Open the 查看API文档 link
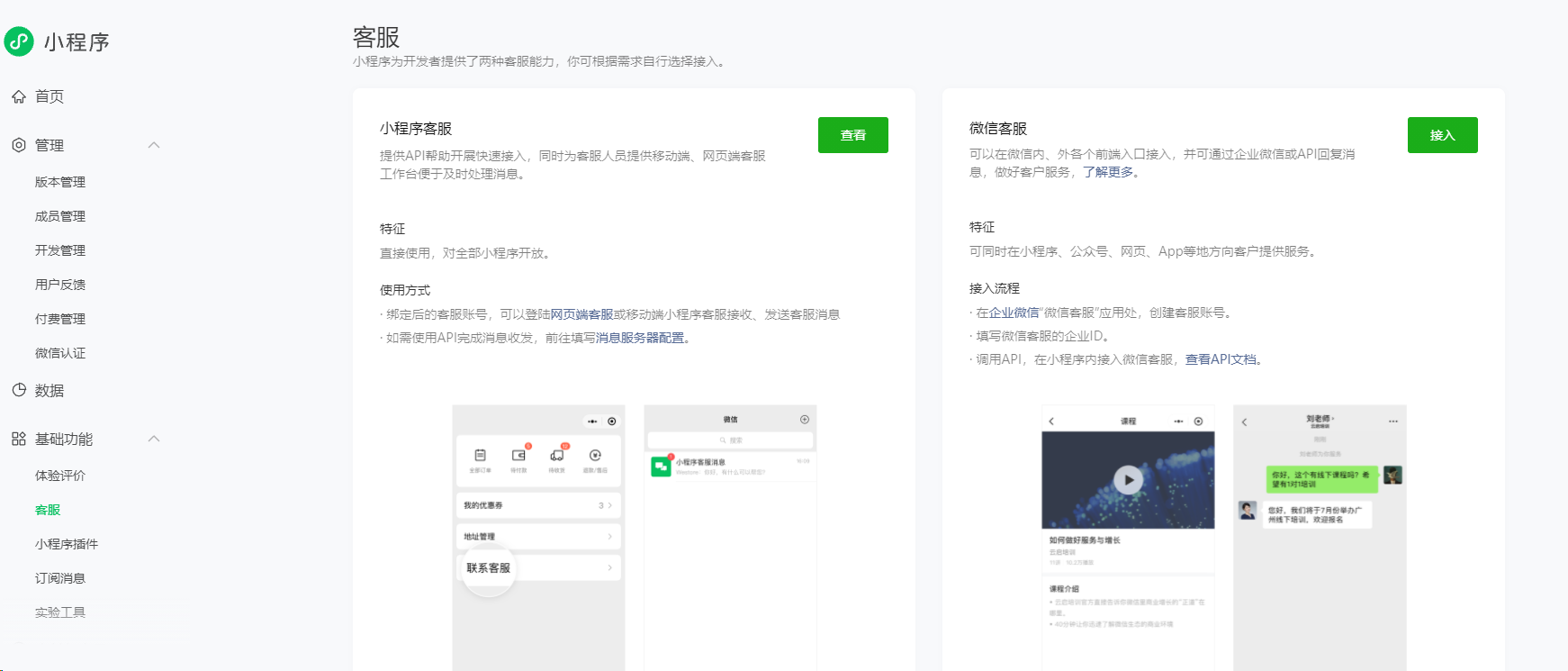The height and width of the screenshot is (671, 1568). [x=1221, y=359]
